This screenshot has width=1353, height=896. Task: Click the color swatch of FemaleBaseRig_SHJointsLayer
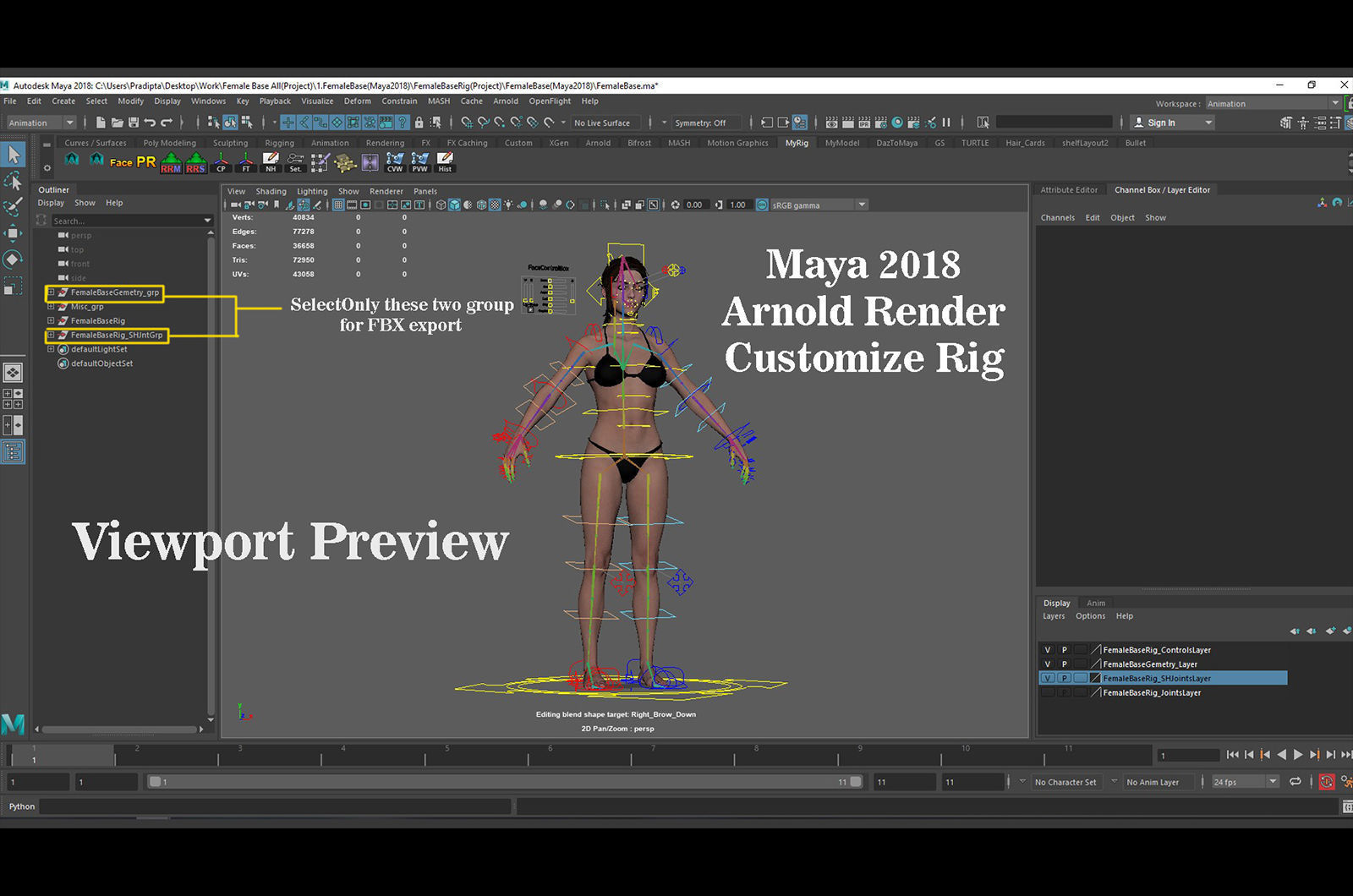coord(1095,679)
